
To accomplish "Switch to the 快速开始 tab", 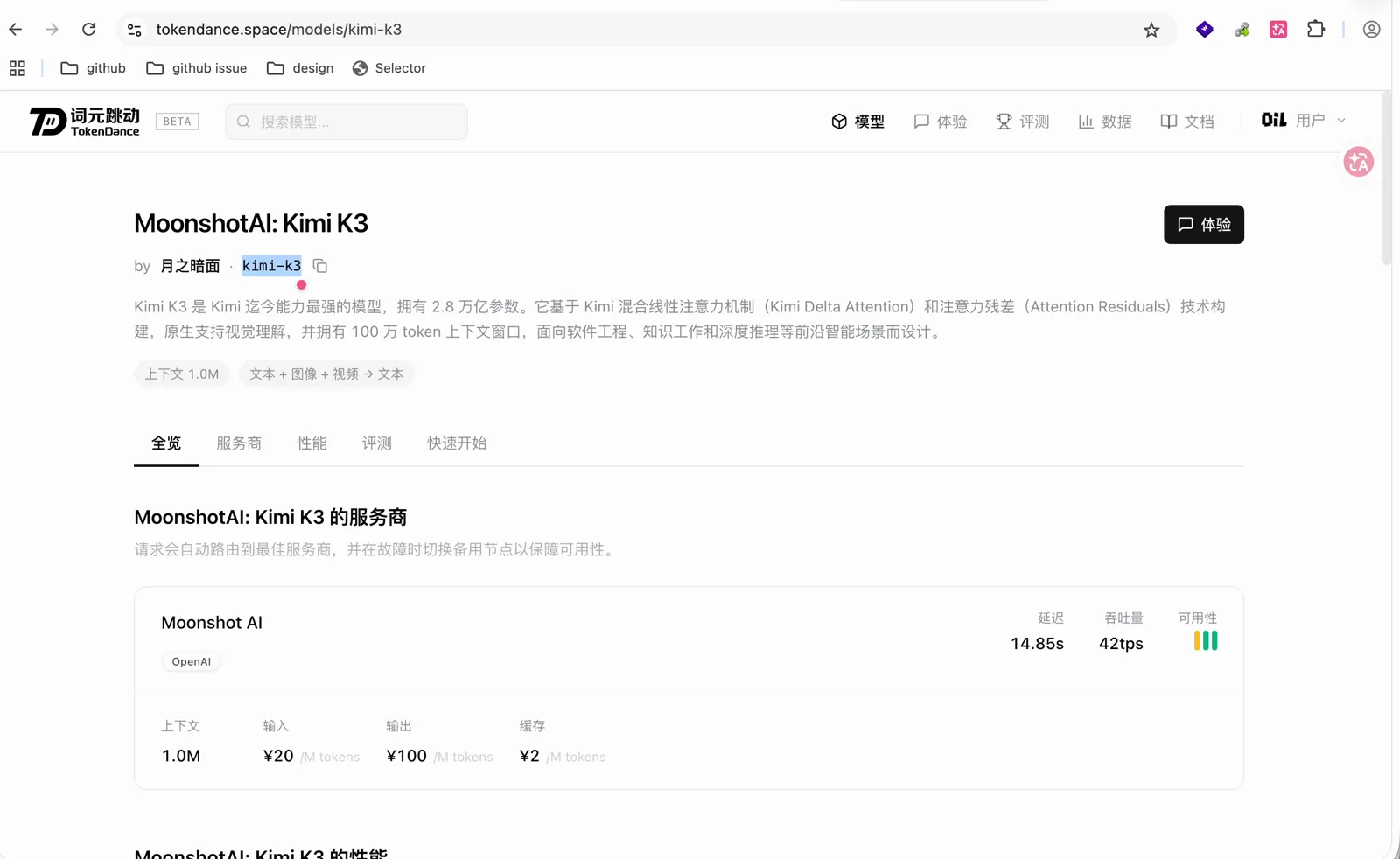I will coord(457,443).
